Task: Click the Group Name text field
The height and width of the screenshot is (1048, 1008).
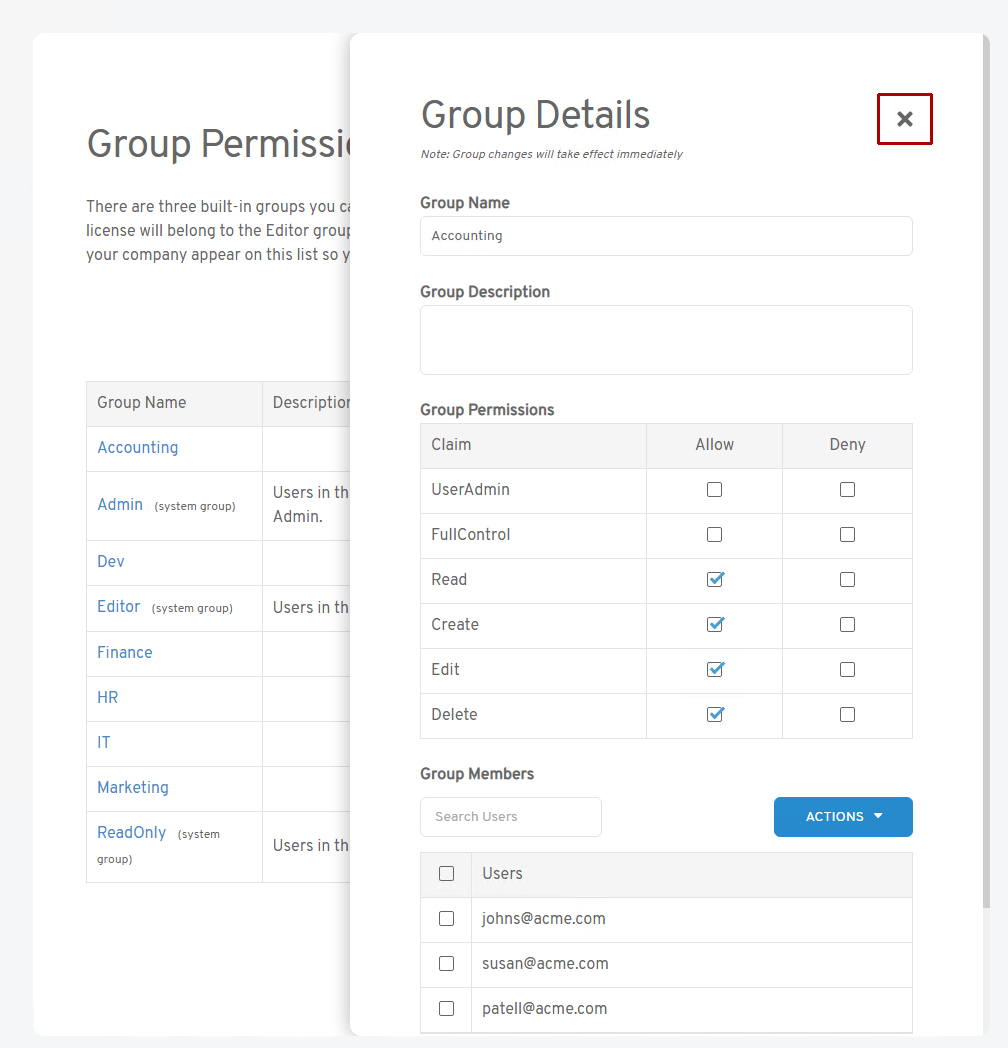Action: point(666,236)
